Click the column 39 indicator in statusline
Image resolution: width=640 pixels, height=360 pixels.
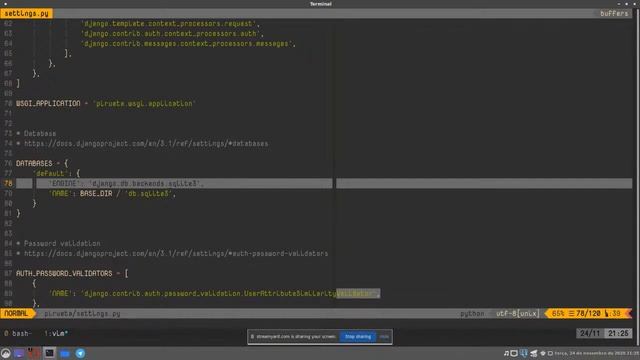pyautogui.click(x=613, y=313)
